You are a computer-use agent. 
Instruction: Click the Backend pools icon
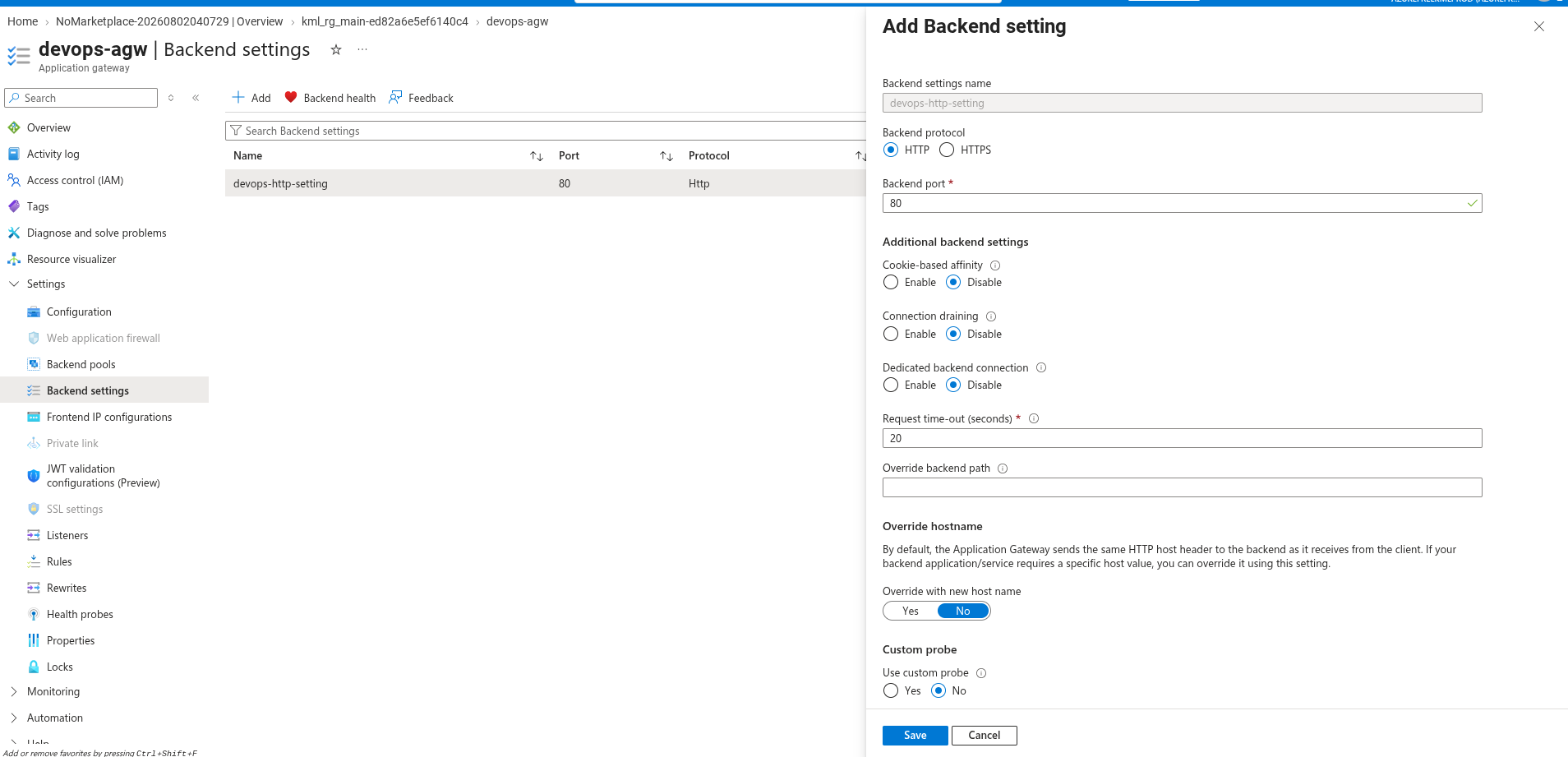(x=34, y=364)
